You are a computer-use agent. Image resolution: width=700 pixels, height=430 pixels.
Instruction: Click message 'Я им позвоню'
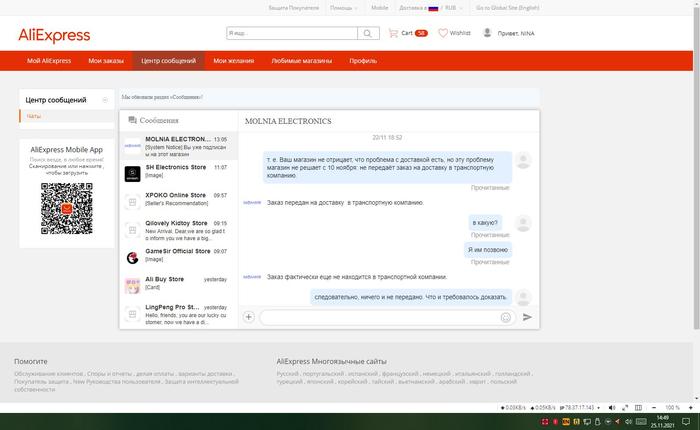click(x=488, y=250)
